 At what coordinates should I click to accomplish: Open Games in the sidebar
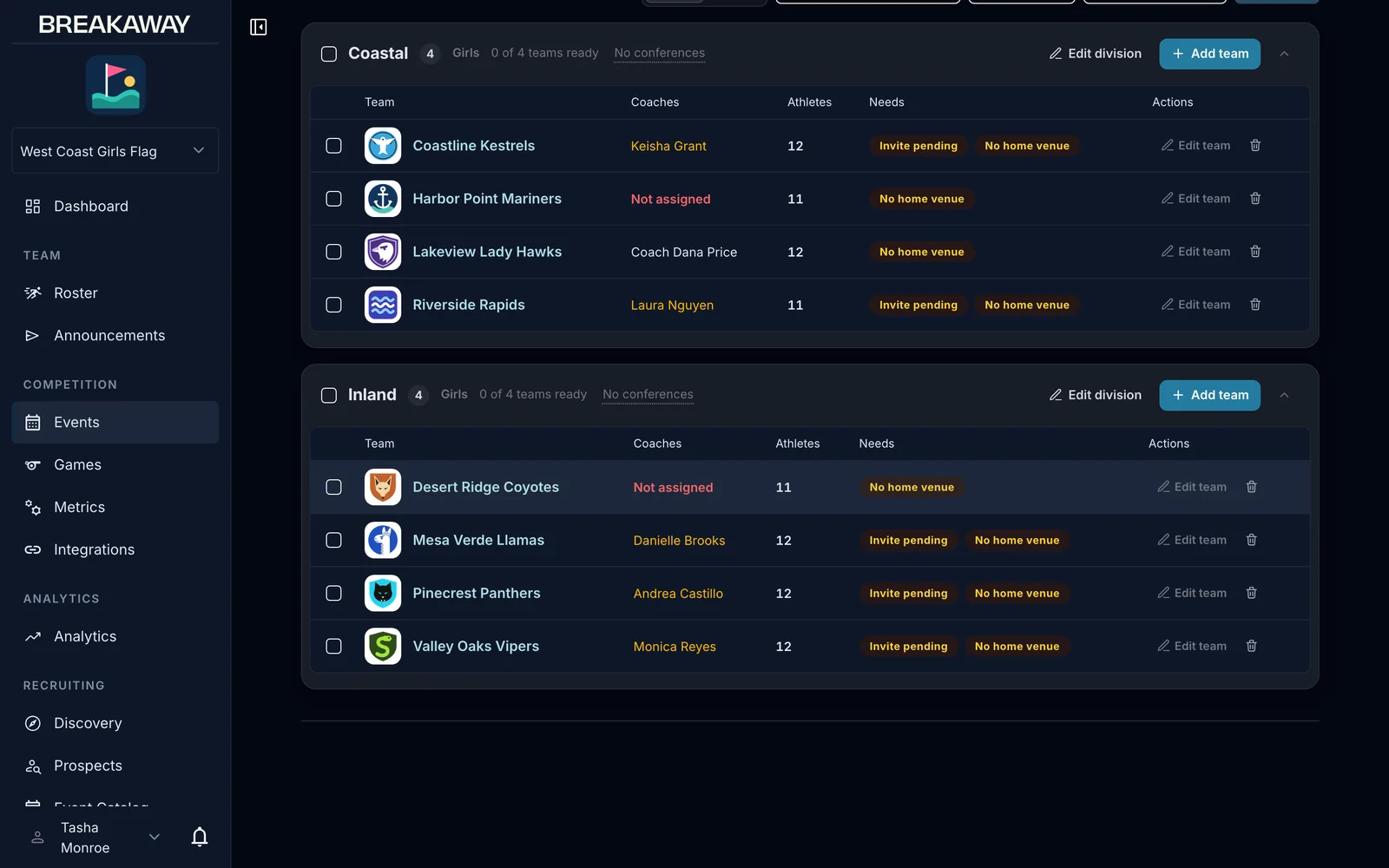[x=115, y=465]
